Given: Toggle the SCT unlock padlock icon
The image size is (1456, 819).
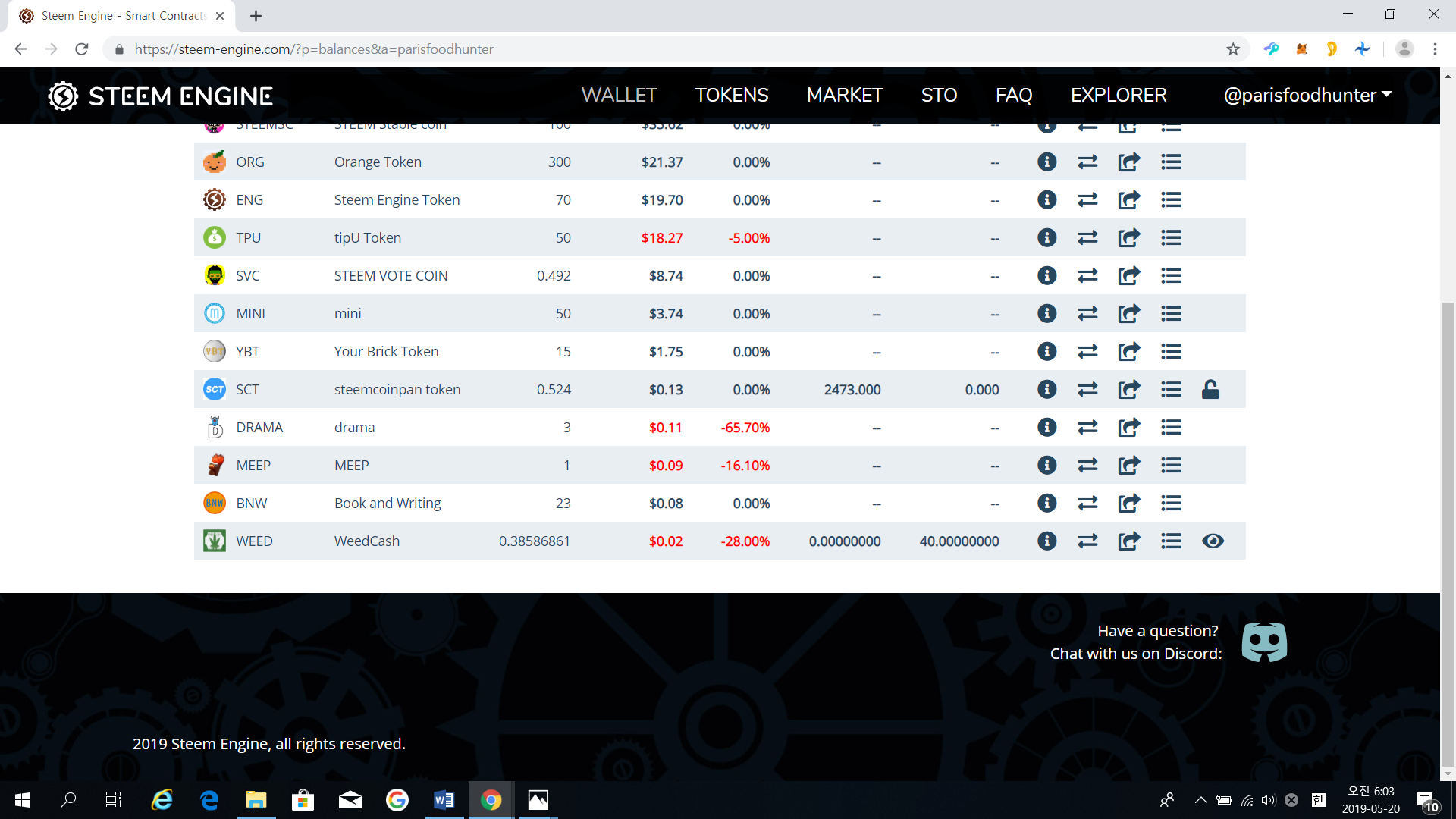Looking at the screenshot, I should [1210, 389].
